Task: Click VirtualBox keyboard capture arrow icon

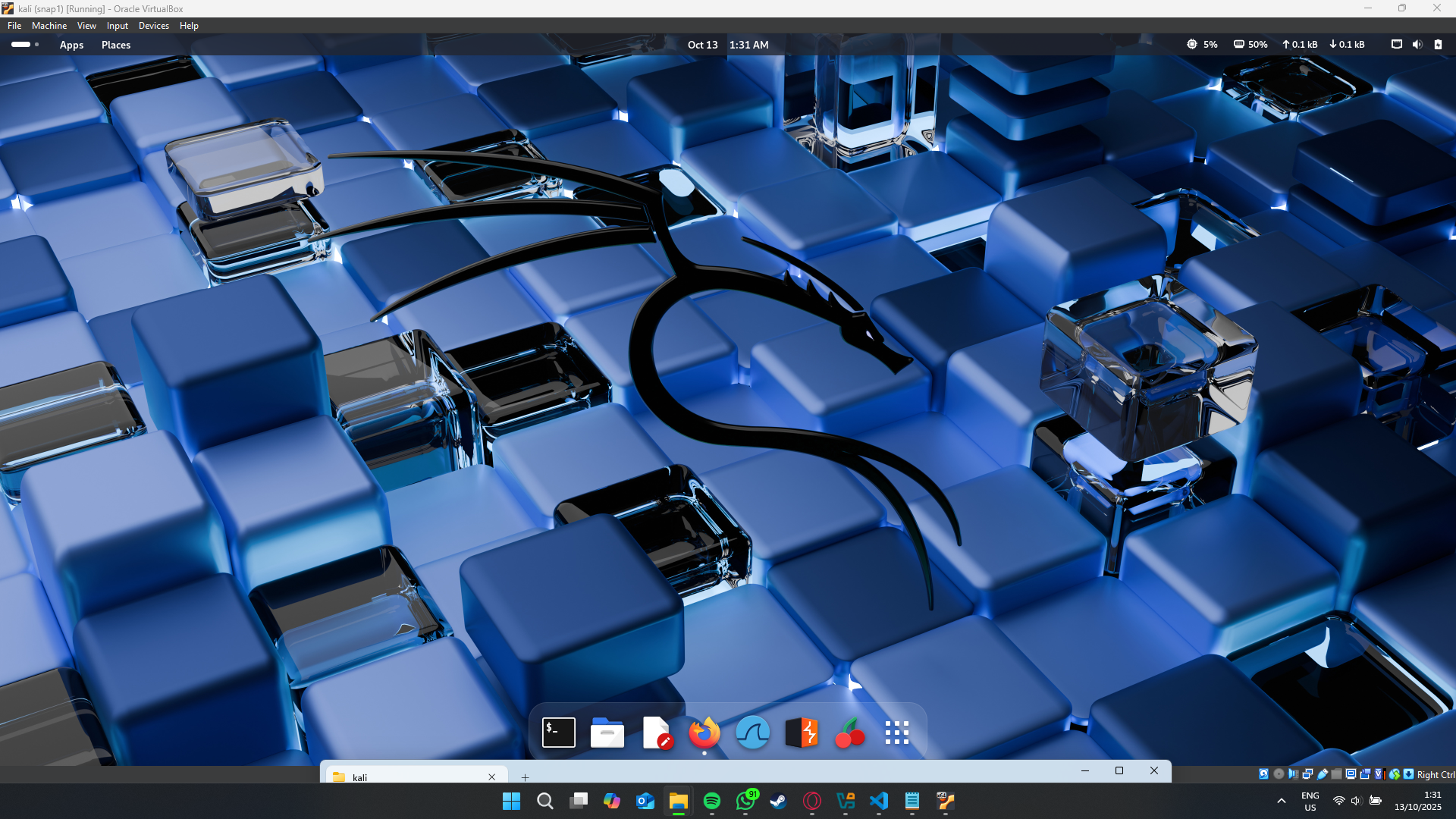Action: point(1408,774)
